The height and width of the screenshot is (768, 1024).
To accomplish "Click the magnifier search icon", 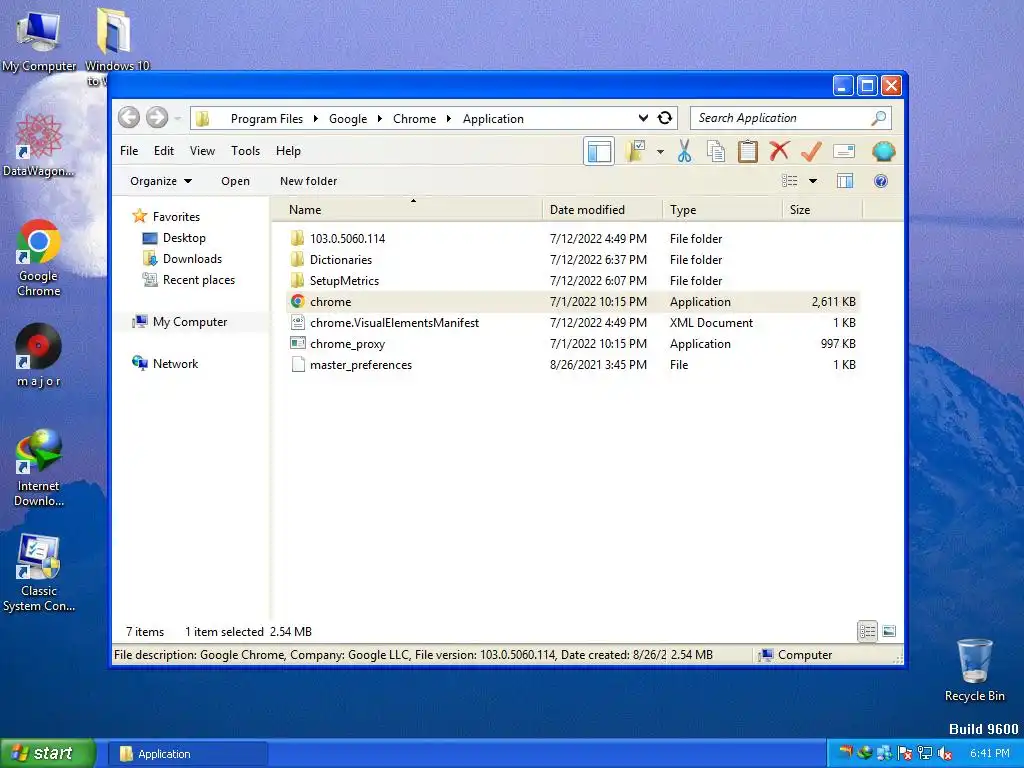I will click(879, 118).
